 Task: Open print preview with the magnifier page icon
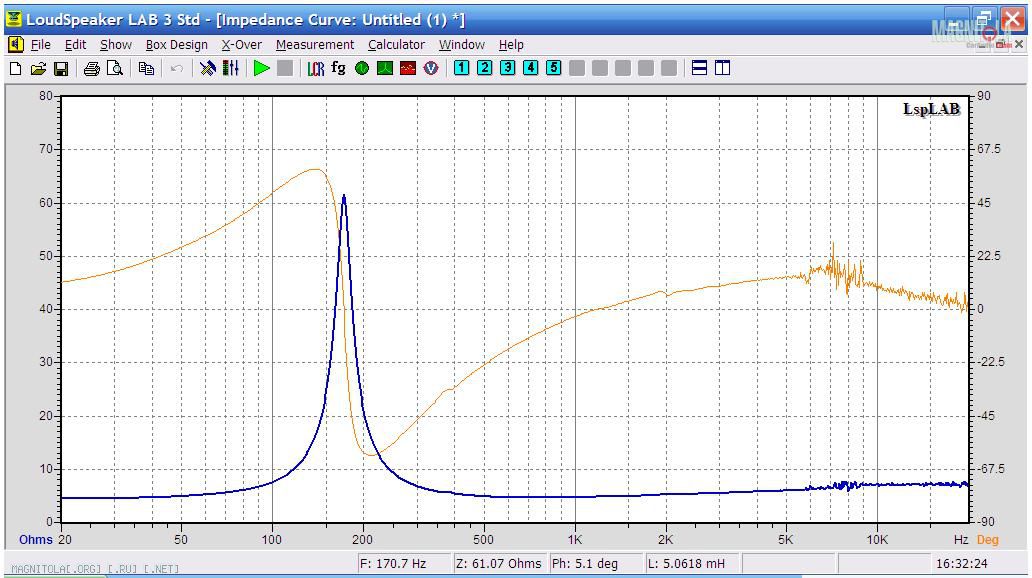click(x=115, y=68)
